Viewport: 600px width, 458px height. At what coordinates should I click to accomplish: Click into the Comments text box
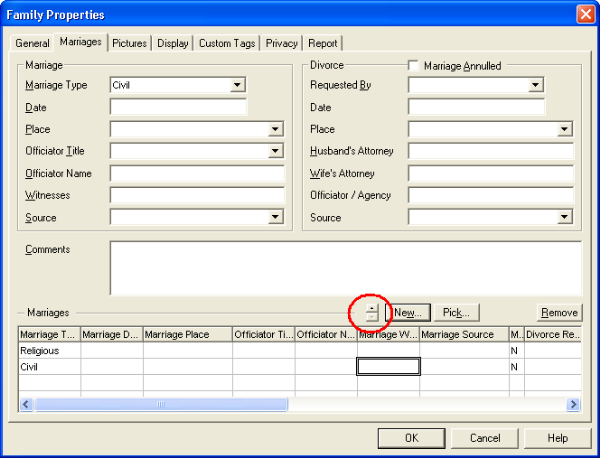click(345, 268)
